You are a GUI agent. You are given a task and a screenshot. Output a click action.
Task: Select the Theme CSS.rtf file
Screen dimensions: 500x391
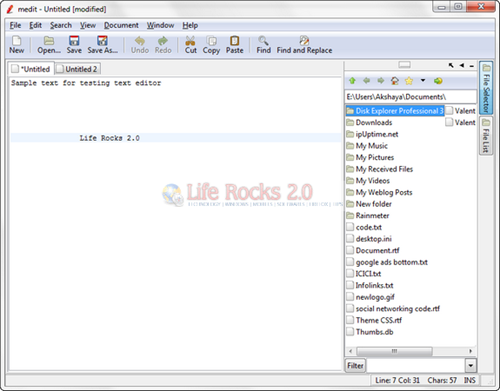click(374, 320)
